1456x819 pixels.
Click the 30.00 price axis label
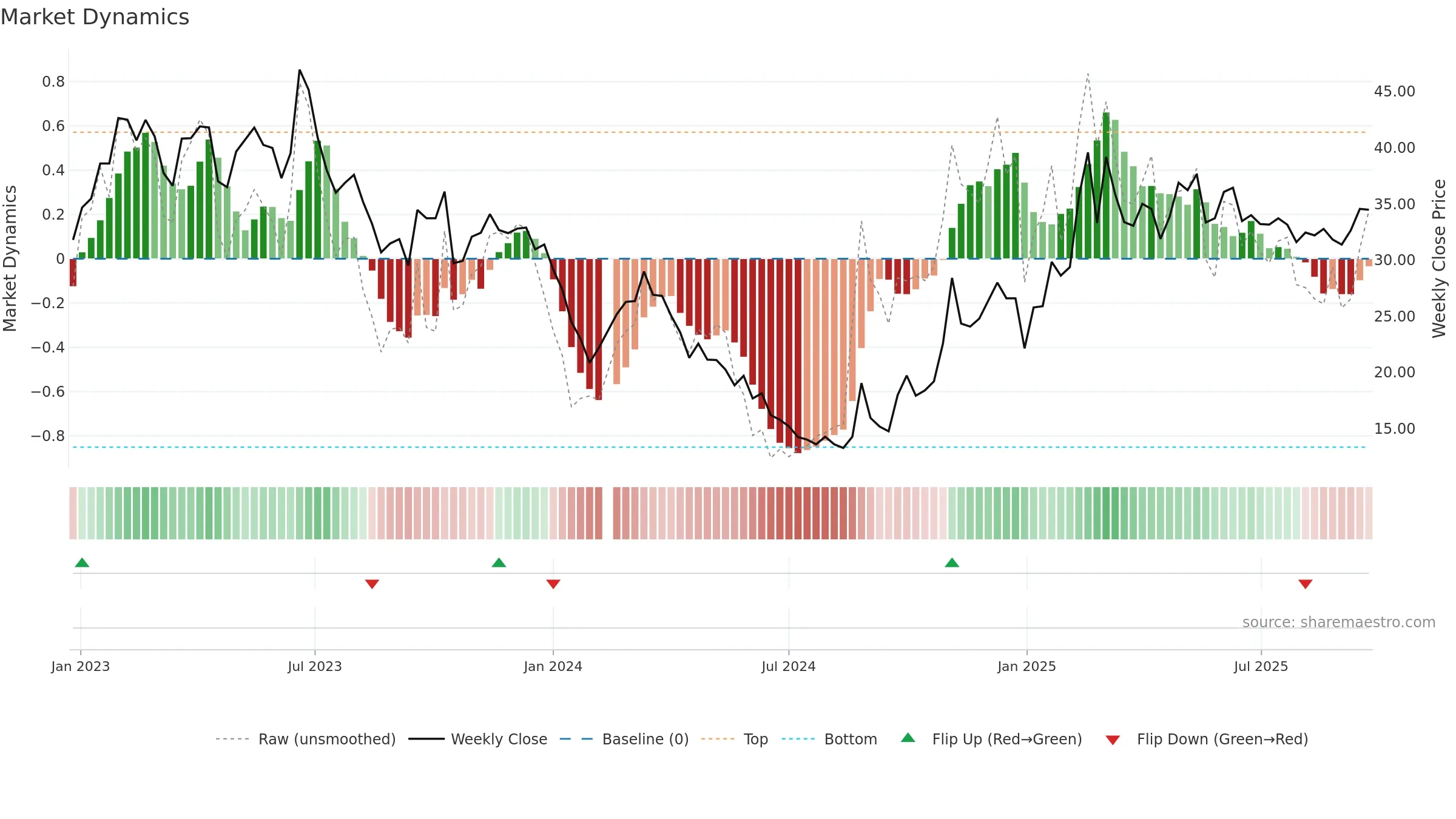point(1395,260)
